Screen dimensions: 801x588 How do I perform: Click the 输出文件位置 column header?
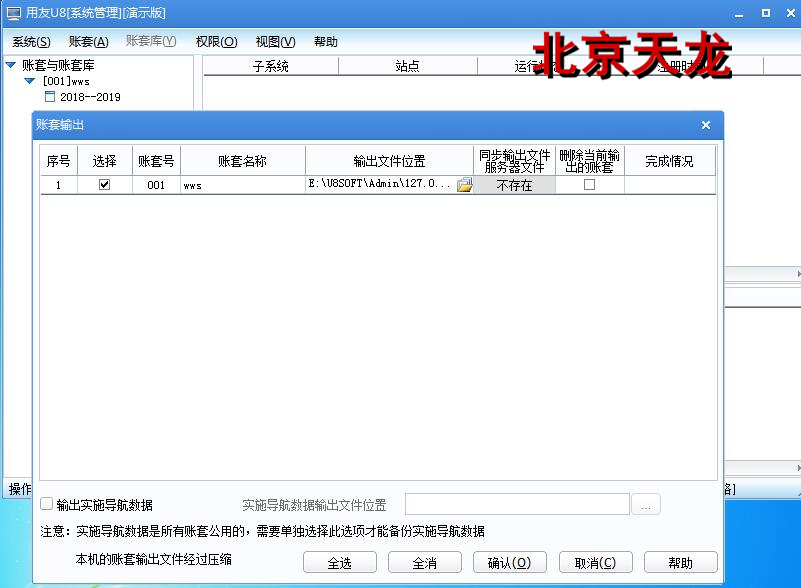389,161
